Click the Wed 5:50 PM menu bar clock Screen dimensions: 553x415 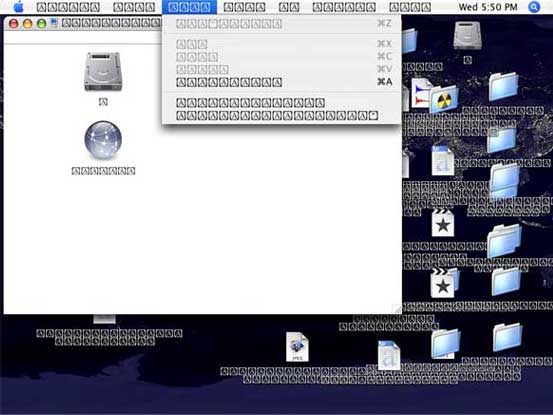click(x=488, y=7)
